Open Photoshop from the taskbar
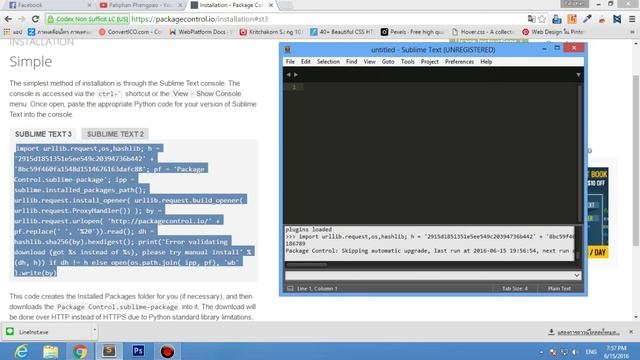 coord(138,351)
